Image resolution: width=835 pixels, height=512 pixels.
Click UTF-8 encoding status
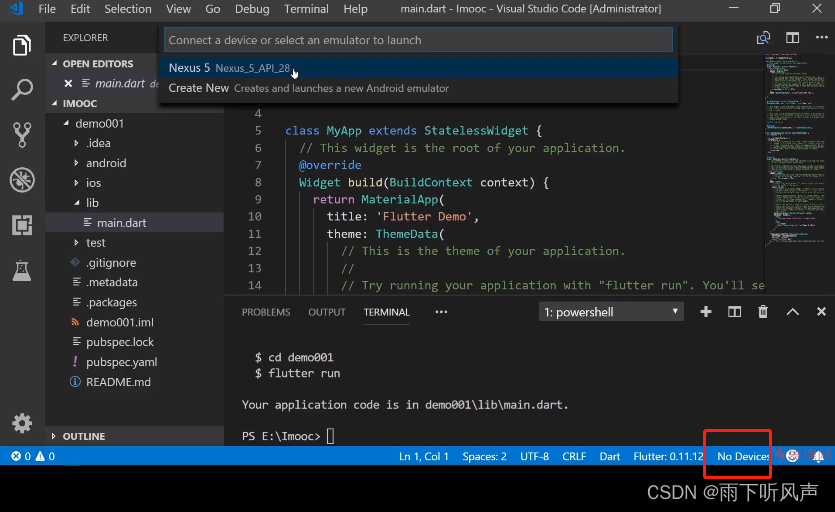click(x=534, y=456)
